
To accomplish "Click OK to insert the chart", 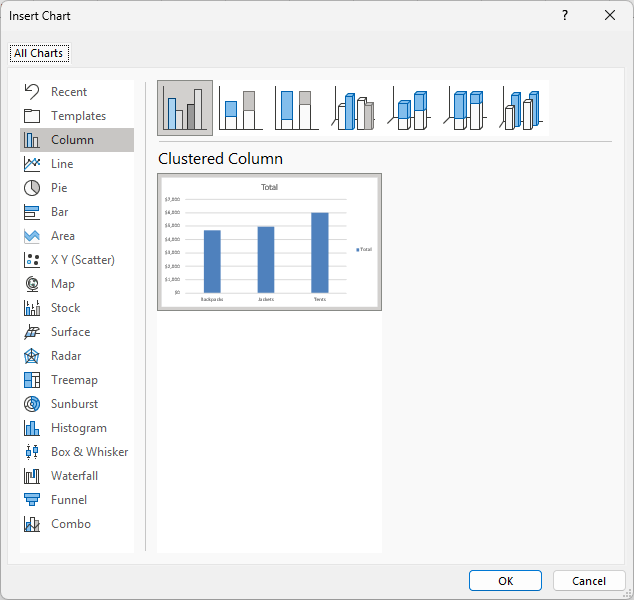I will [505, 581].
